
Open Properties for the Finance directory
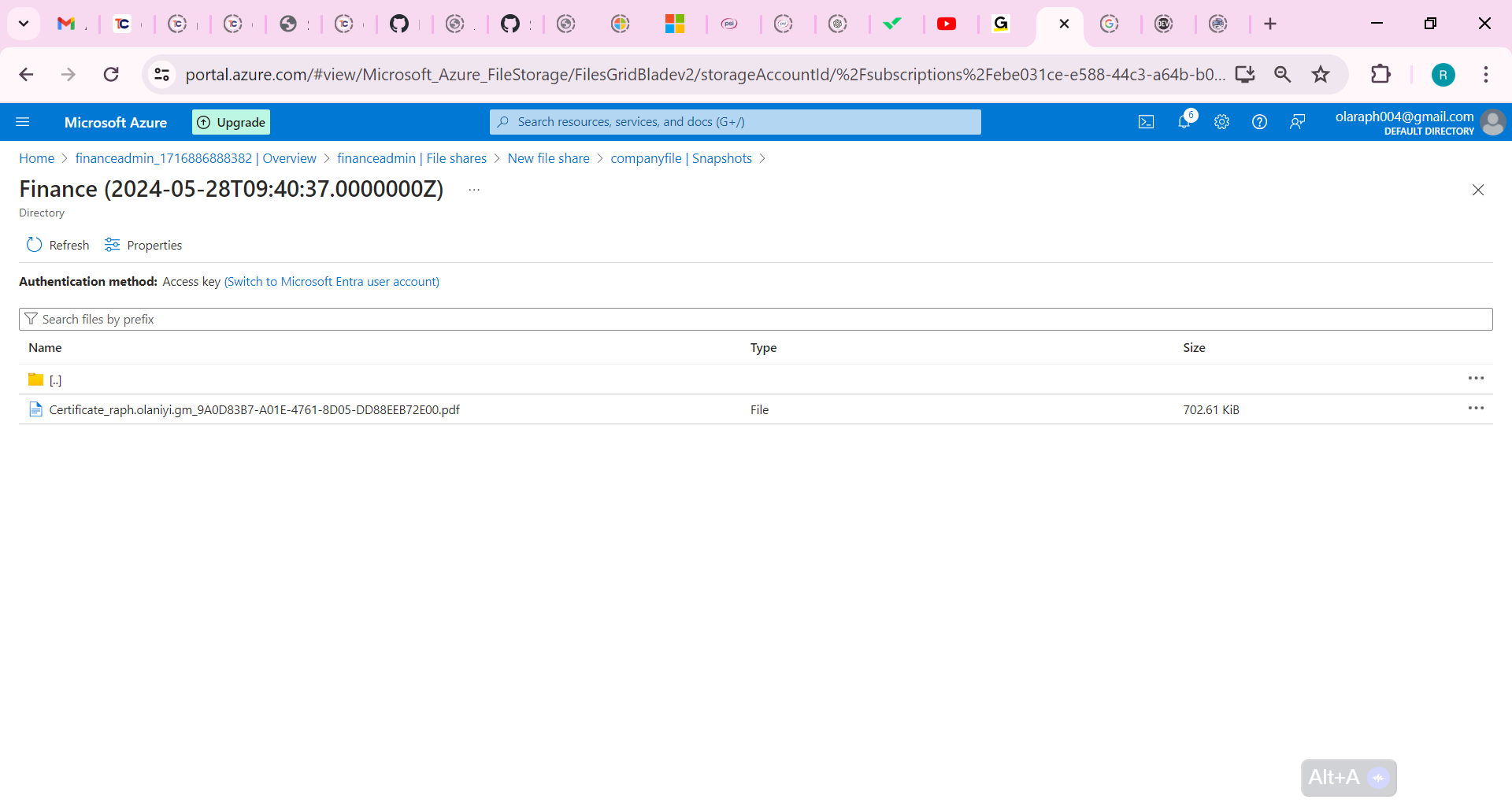click(x=143, y=245)
